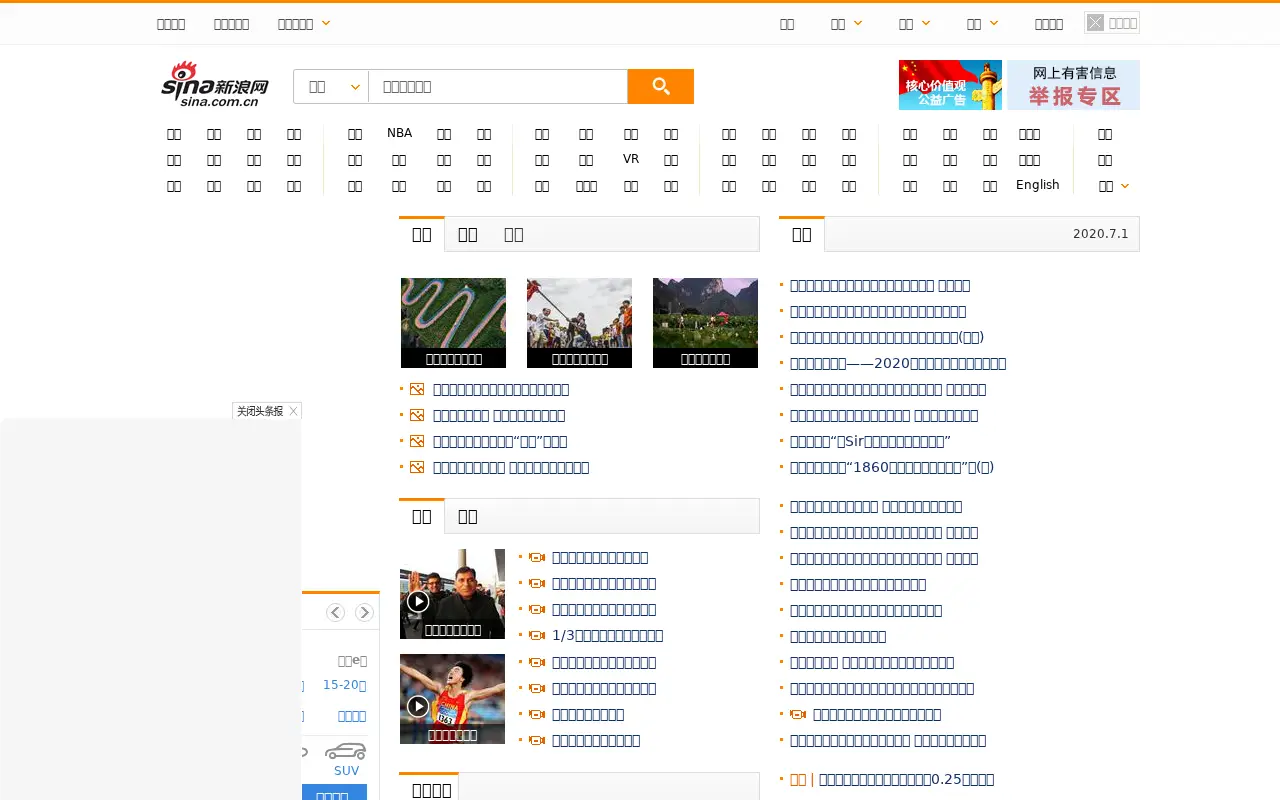Screen dimensions: 1280x800
Task: Click the video camera icon in right news list
Action: [x=798, y=715]
